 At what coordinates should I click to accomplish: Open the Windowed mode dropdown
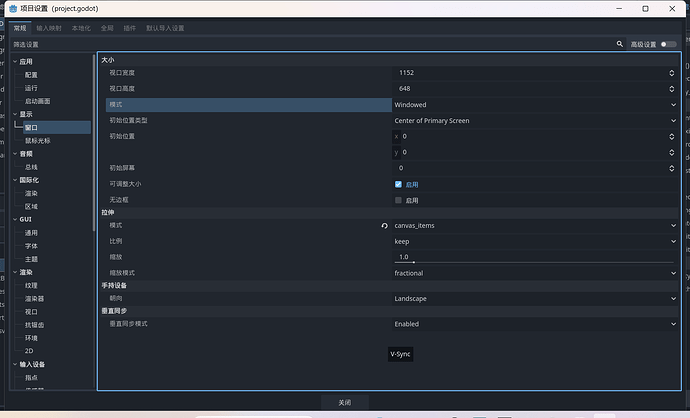point(535,105)
